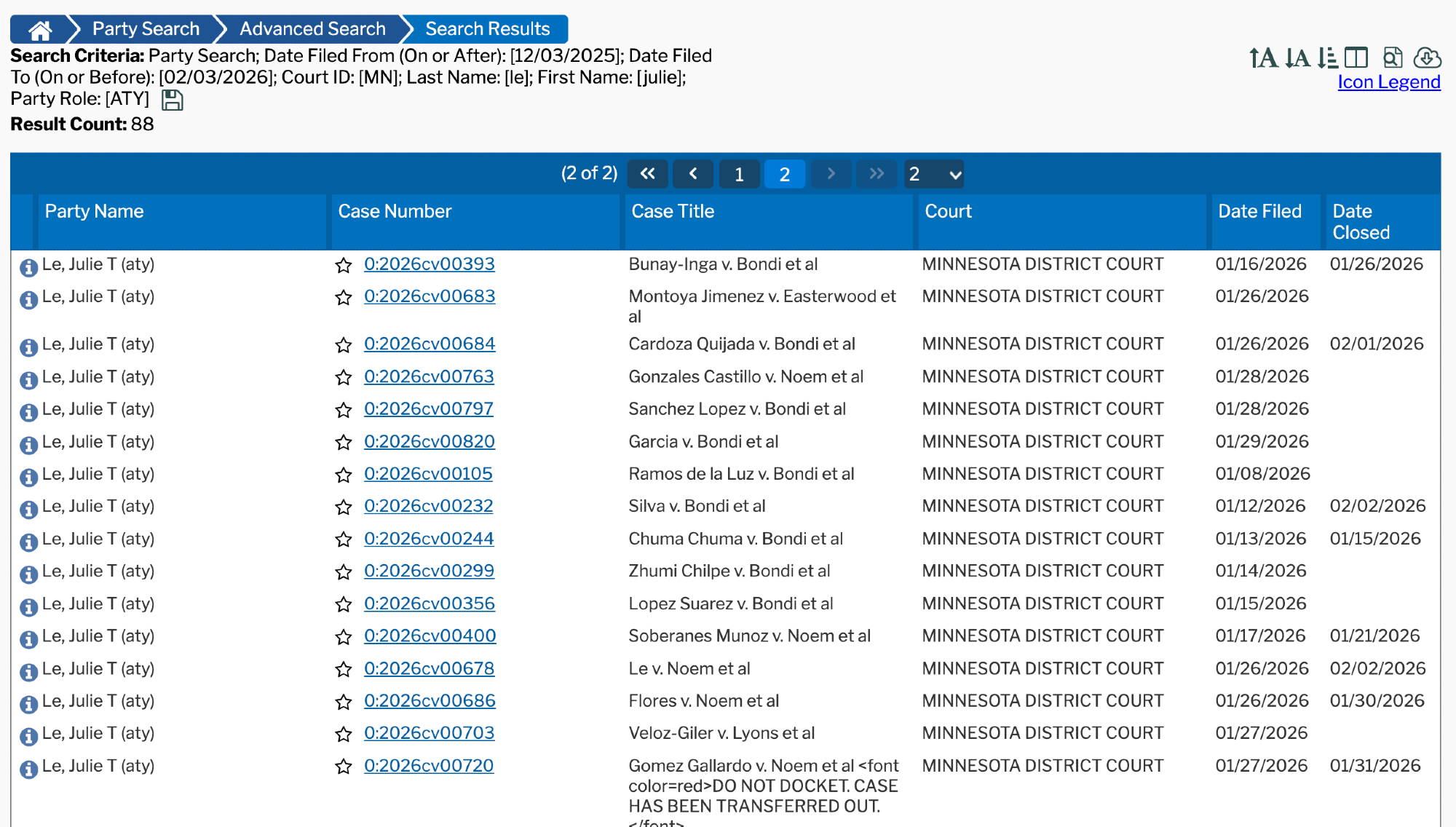Click the cloud download results icon
Screen dimensions: 1456x827
pyautogui.click(x=1427, y=58)
